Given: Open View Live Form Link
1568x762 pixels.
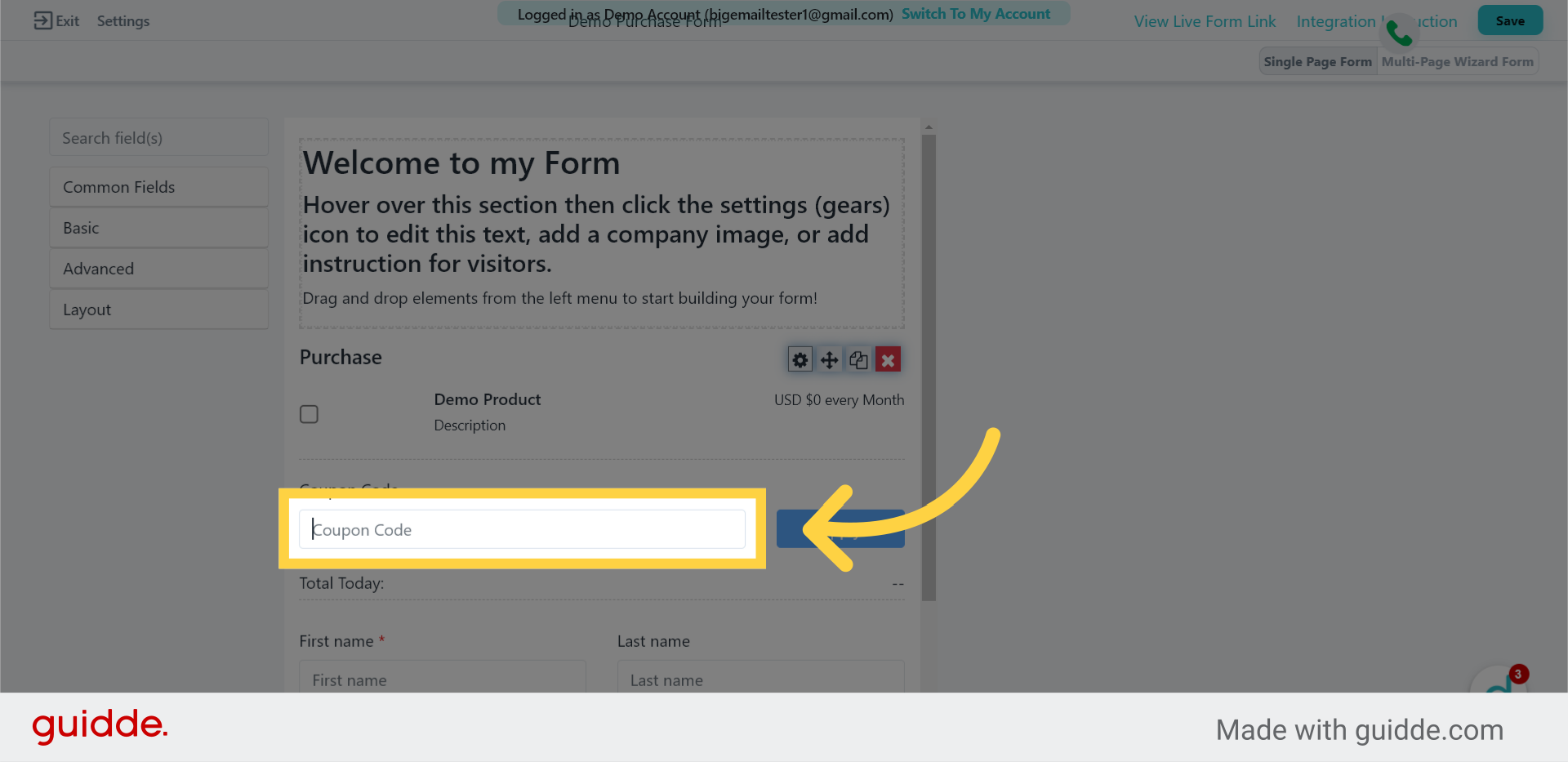Looking at the screenshot, I should coord(1205,21).
